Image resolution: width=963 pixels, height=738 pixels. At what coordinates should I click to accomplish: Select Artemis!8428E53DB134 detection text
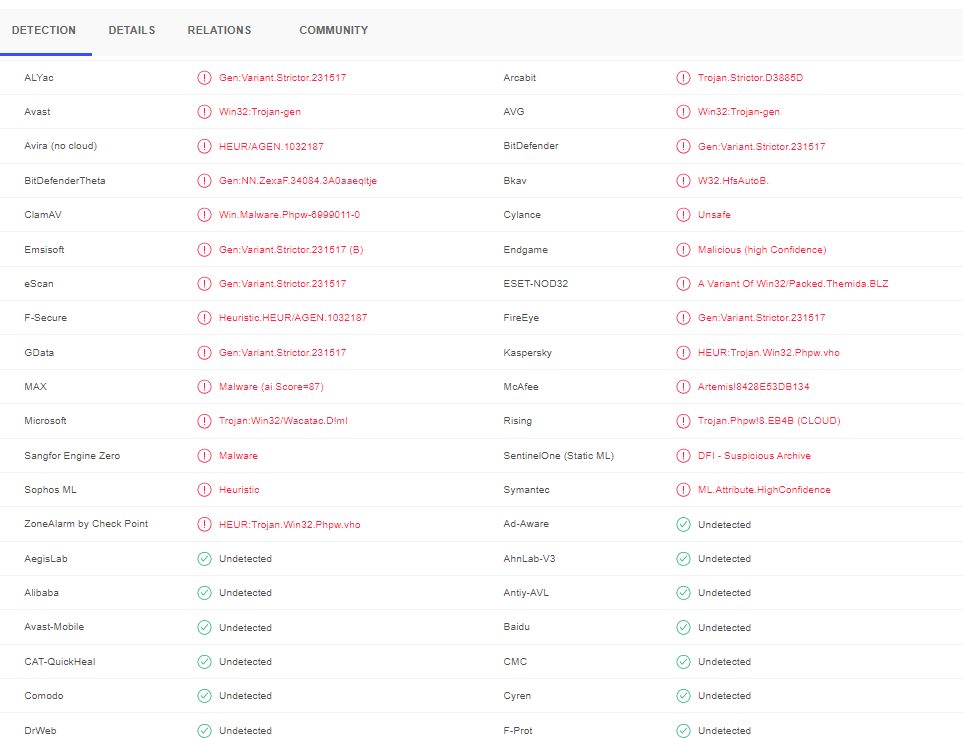coord(753,387)
